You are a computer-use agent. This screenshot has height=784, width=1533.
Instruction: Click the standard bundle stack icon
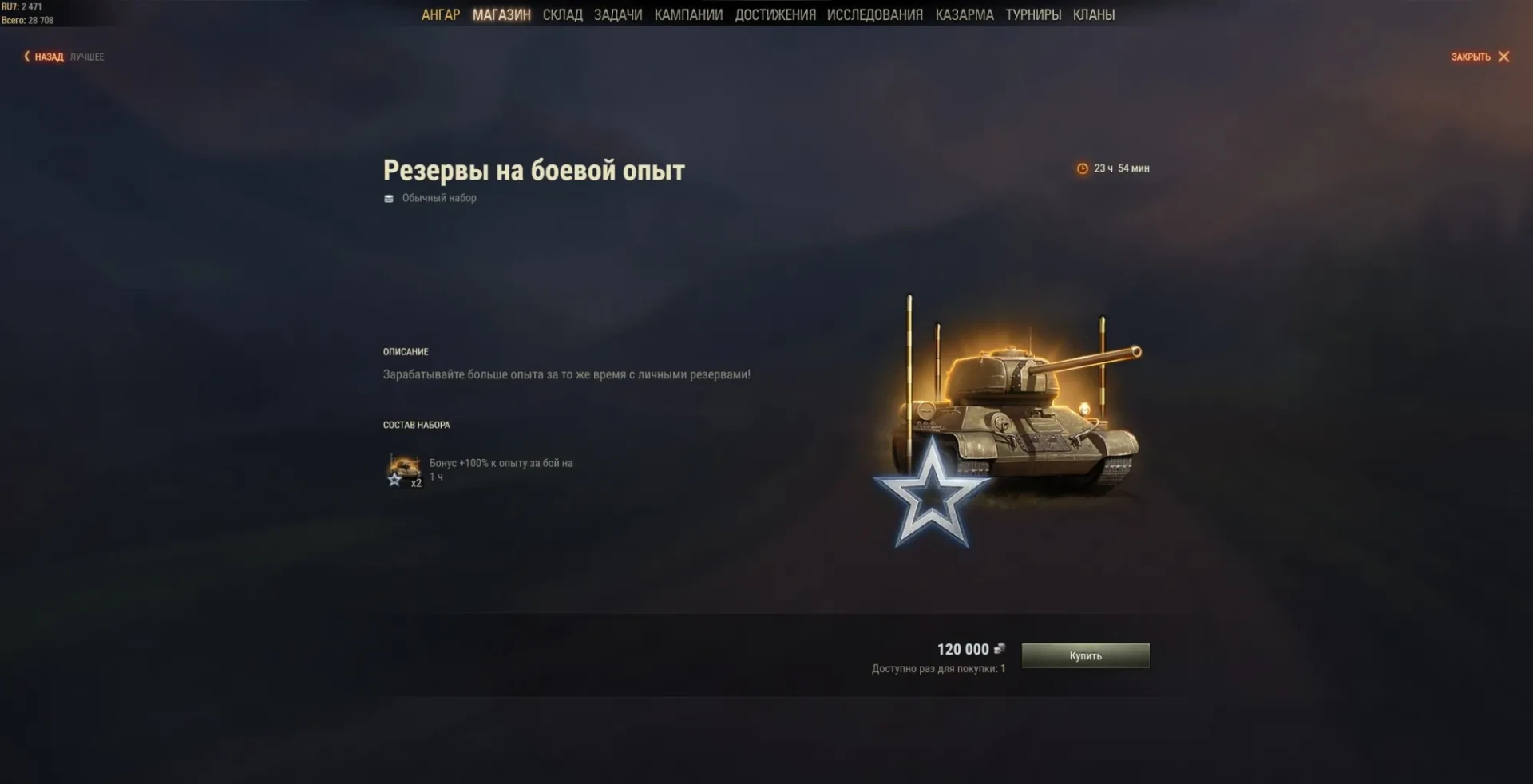[389, 199]
